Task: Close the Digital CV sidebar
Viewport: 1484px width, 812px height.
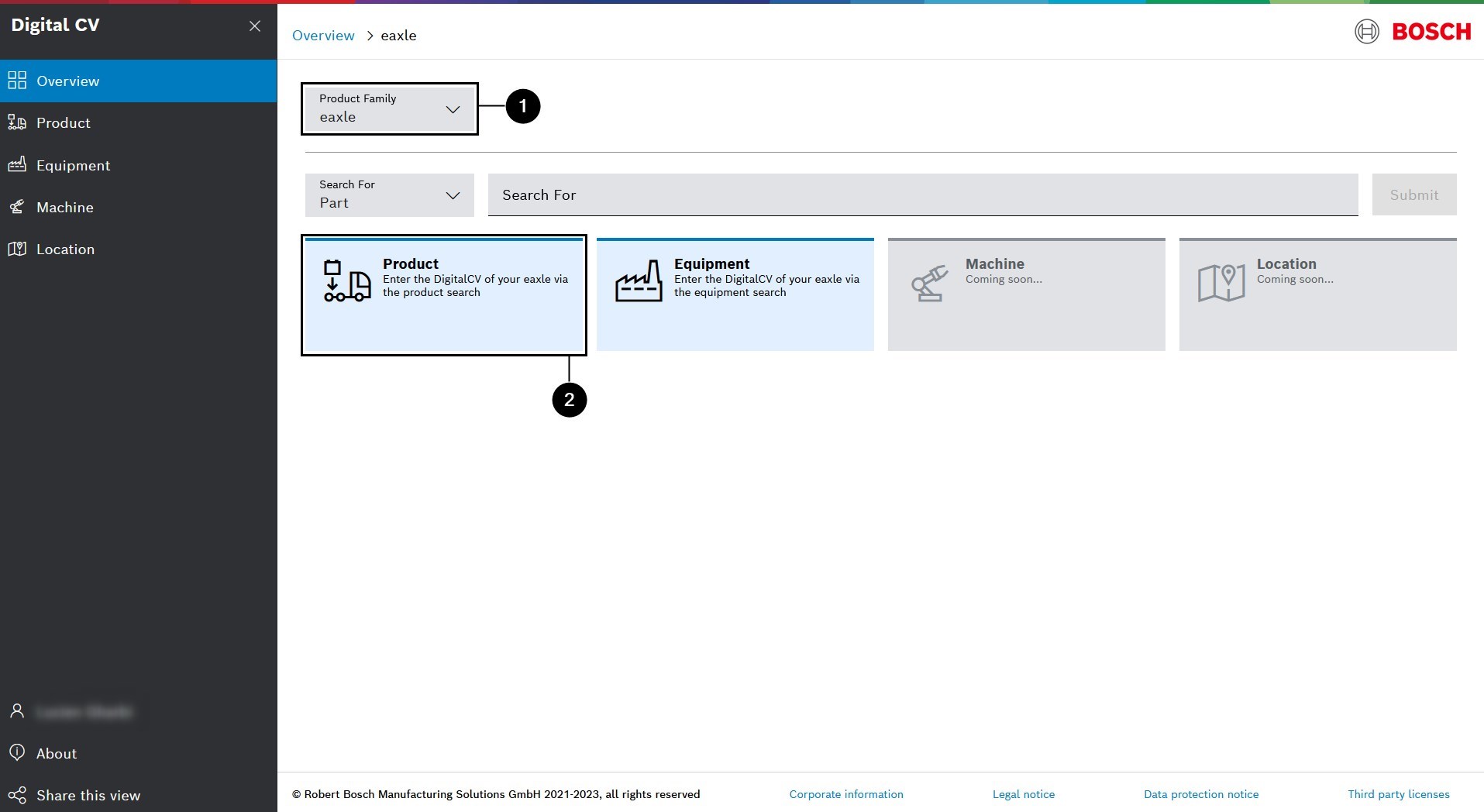Action: coord(254,26)
